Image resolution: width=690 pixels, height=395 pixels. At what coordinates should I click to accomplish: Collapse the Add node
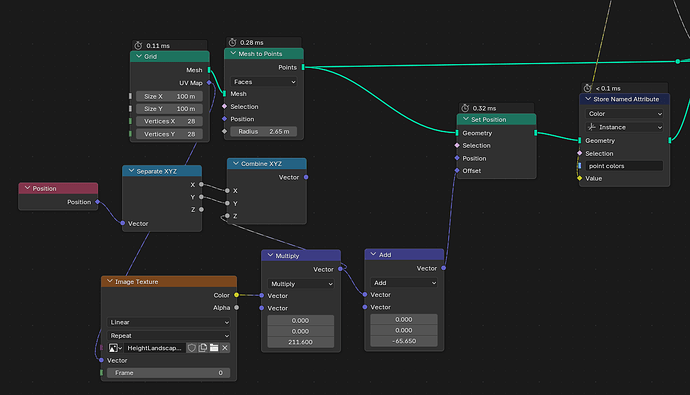pos(374,254)
